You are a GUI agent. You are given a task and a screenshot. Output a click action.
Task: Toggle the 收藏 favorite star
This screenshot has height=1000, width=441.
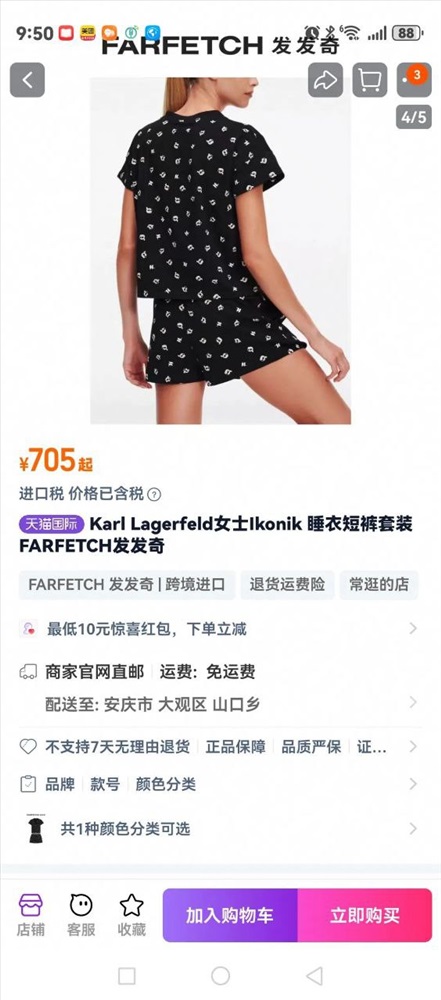(x=131, y=915)
